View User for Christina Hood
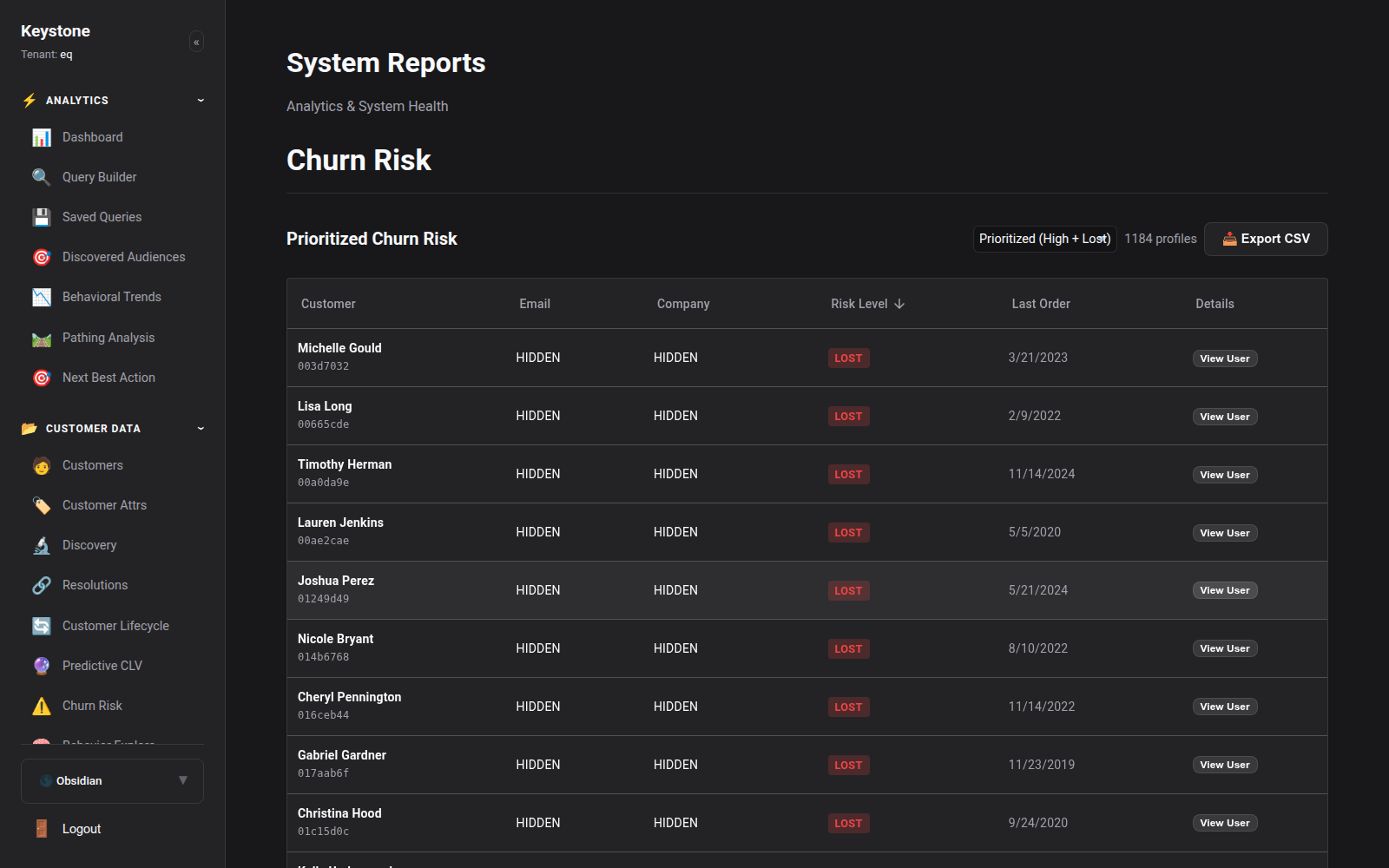Screen dimensions: 1389x868 coord(1225,823)
